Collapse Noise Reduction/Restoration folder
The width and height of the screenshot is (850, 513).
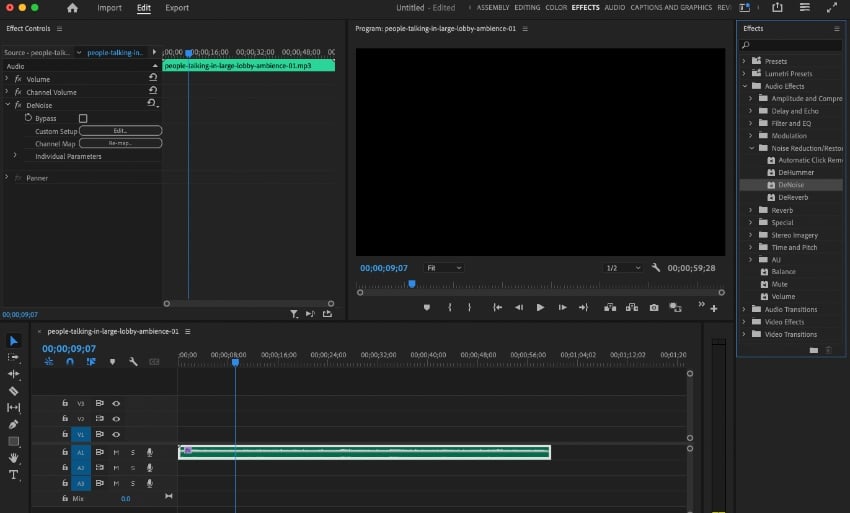tap(751, 148)
